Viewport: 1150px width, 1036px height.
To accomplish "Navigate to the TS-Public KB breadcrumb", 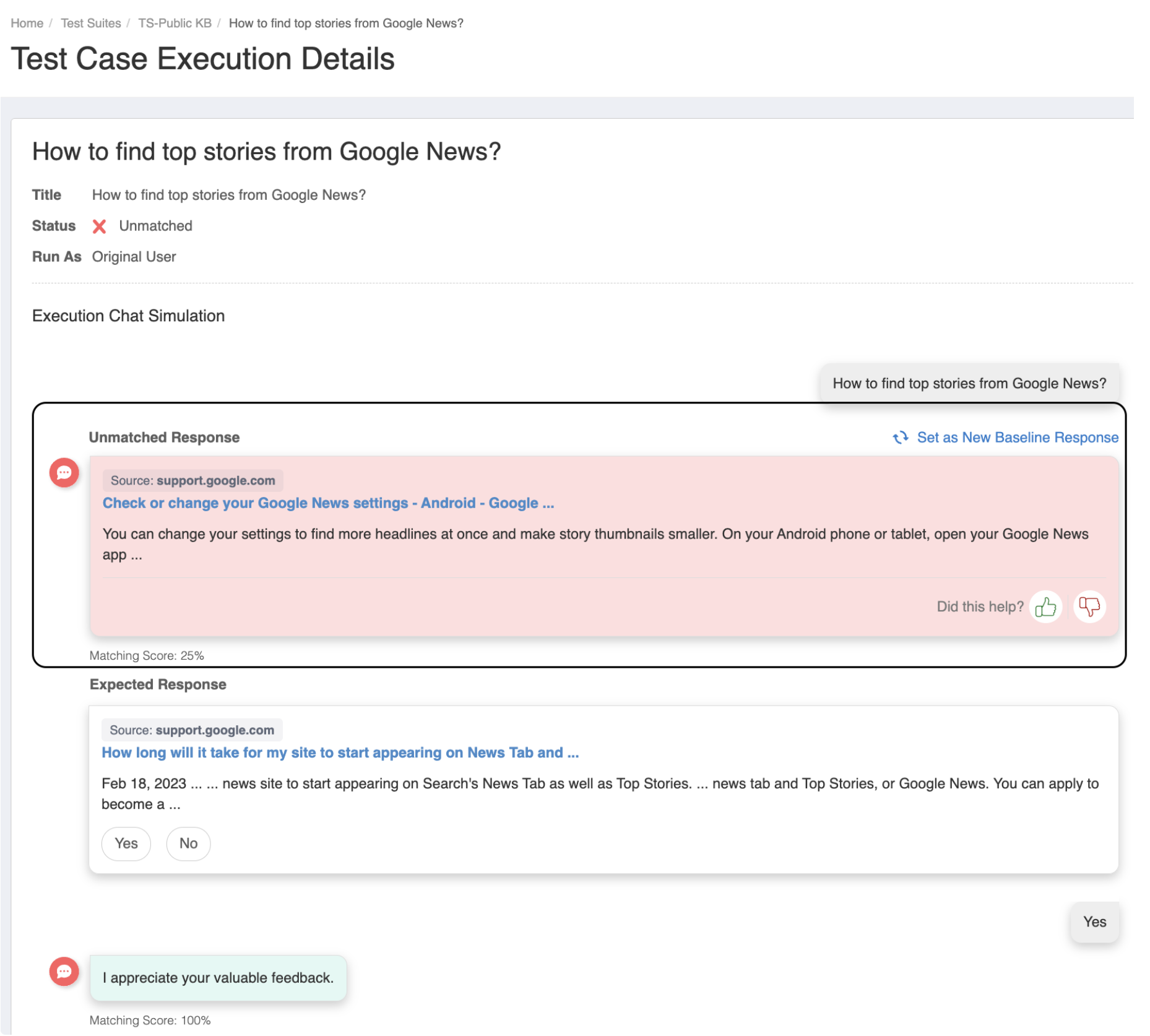I will [x=175, y=24].
